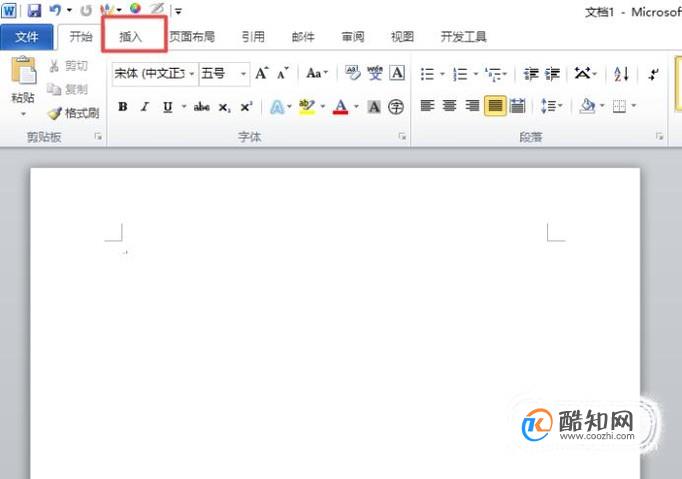Image resolution: width=682 pixels, height=479 pixels.
Task: Click the Shading paint bucket icon
Action: [x=588, y=106]
